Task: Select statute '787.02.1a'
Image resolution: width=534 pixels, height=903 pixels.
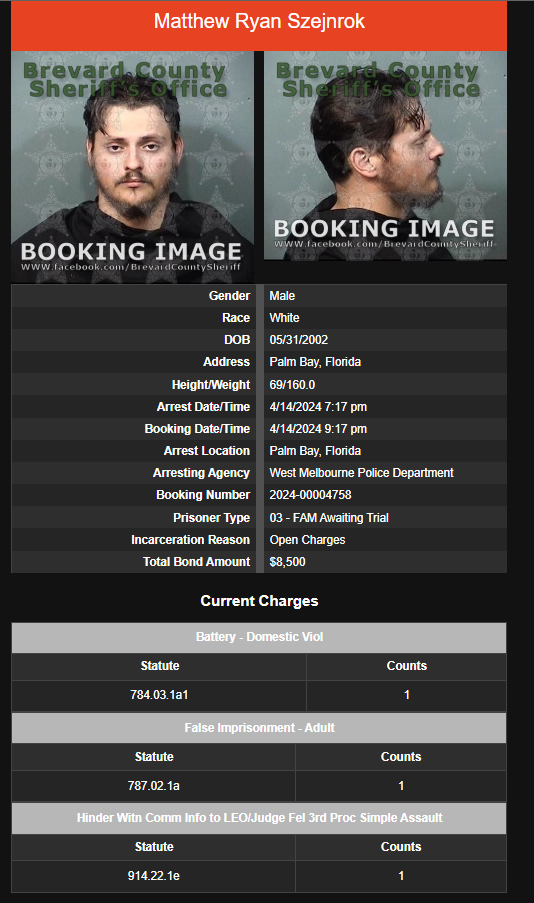Action: pyautogui.click(x=154, y=786)
